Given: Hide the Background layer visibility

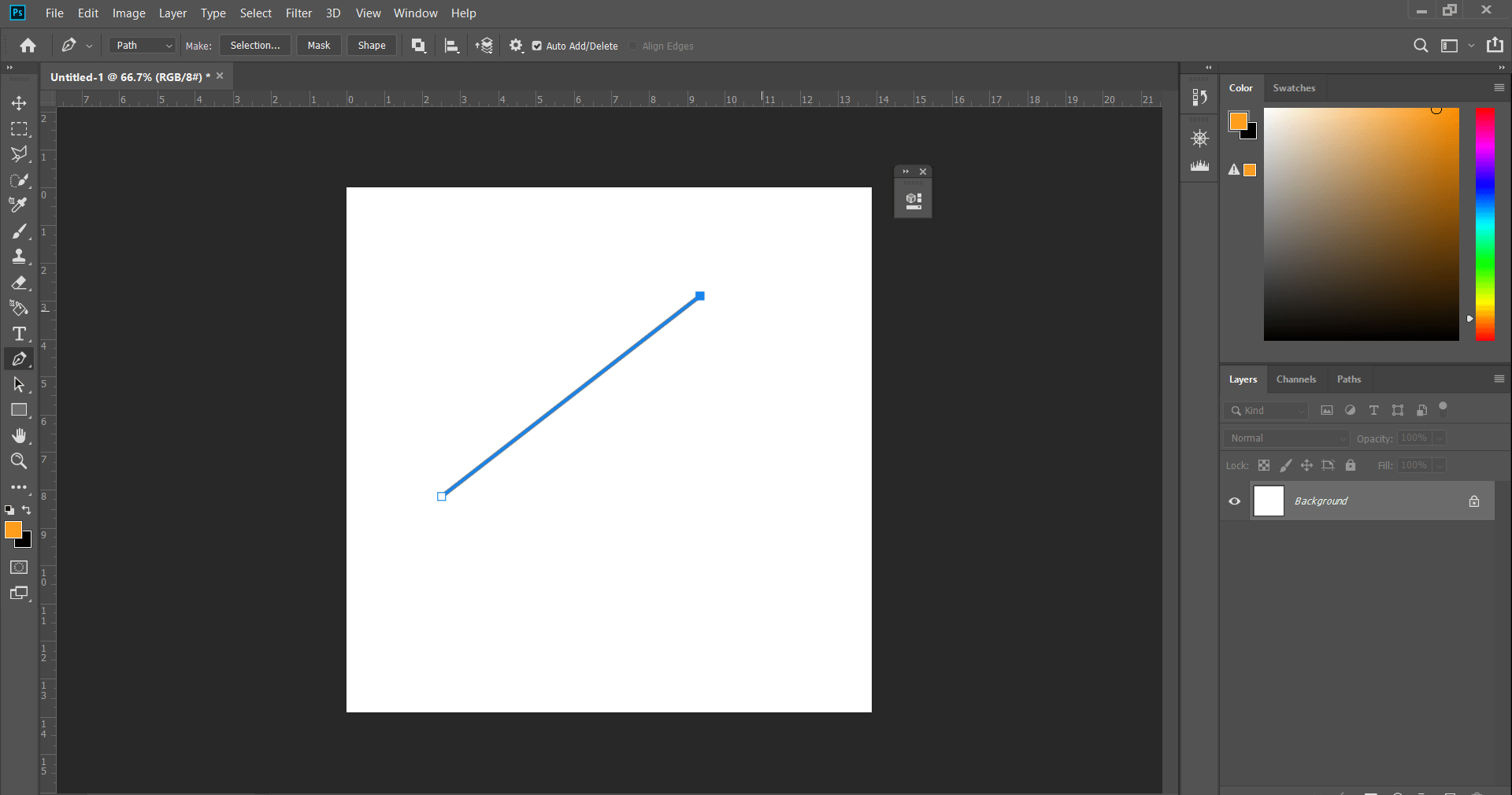Looking at the screenshot, I should pos(1235,501).
